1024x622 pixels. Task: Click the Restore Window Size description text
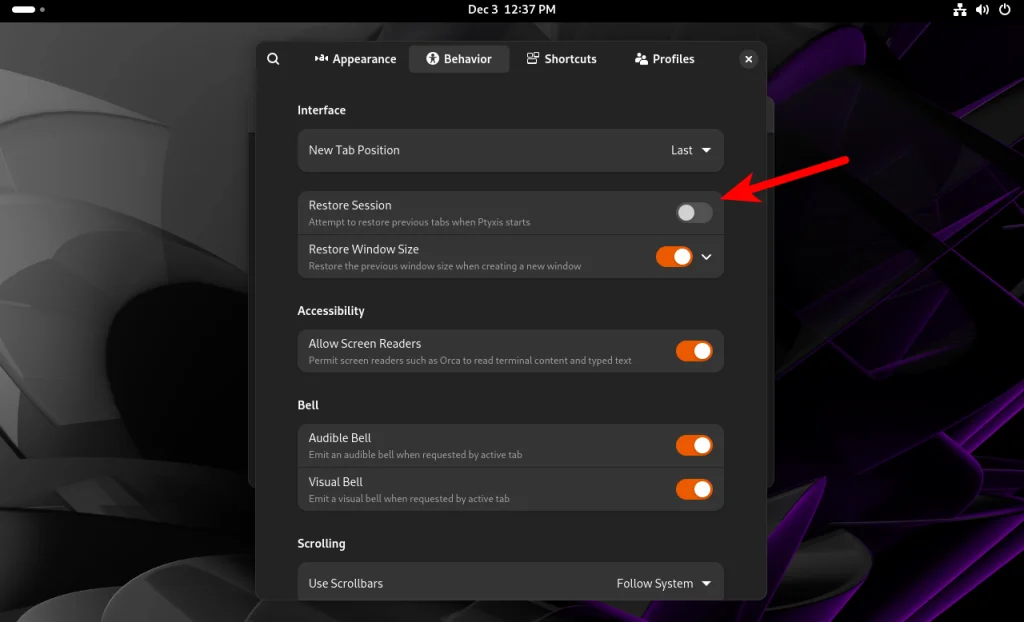point(445,266)
